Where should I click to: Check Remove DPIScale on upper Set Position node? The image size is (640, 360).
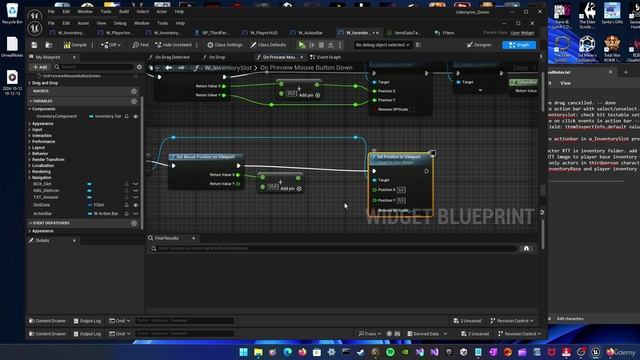(411, 109)
